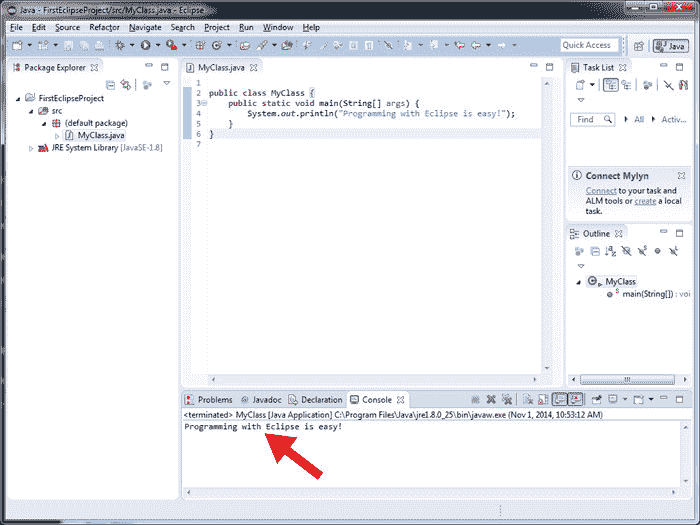This screenshot has height=525, width=700.
Task: Click the Quick Access search field
Action: [x=590, y=45]
